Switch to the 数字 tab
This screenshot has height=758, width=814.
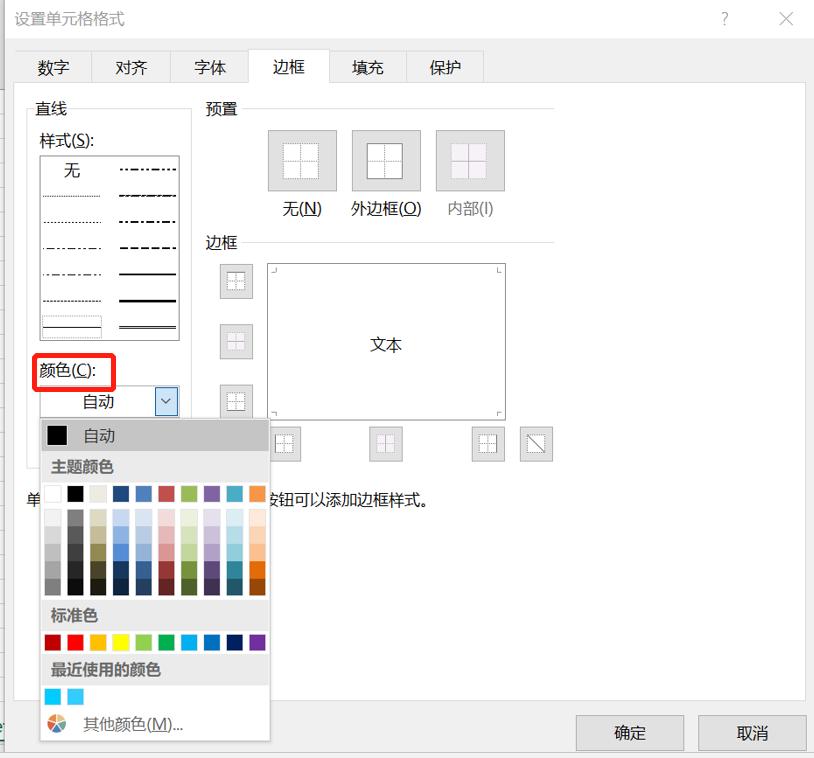53,67
